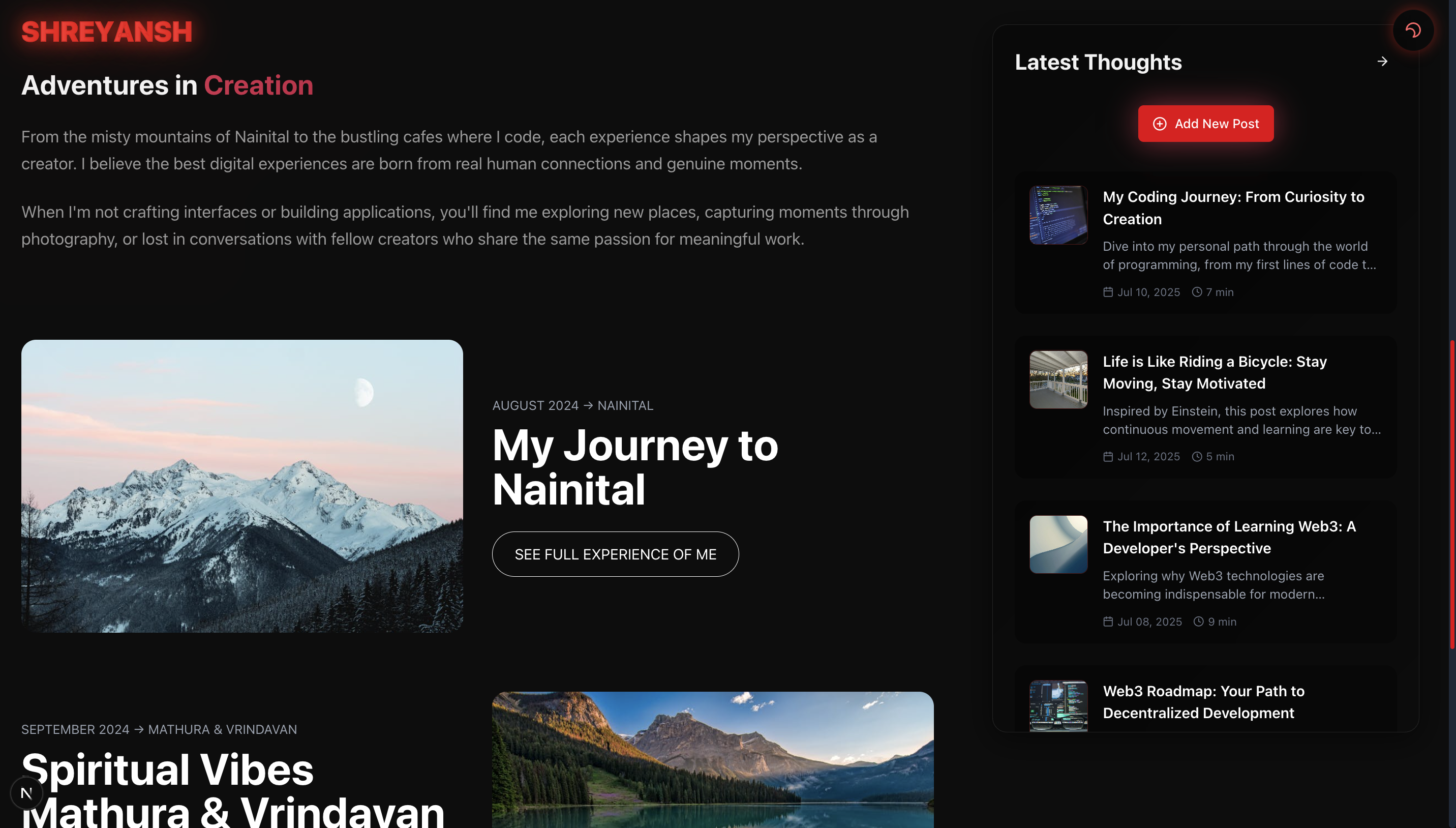Click clock icon next to 7 min

pos(1197,292)
